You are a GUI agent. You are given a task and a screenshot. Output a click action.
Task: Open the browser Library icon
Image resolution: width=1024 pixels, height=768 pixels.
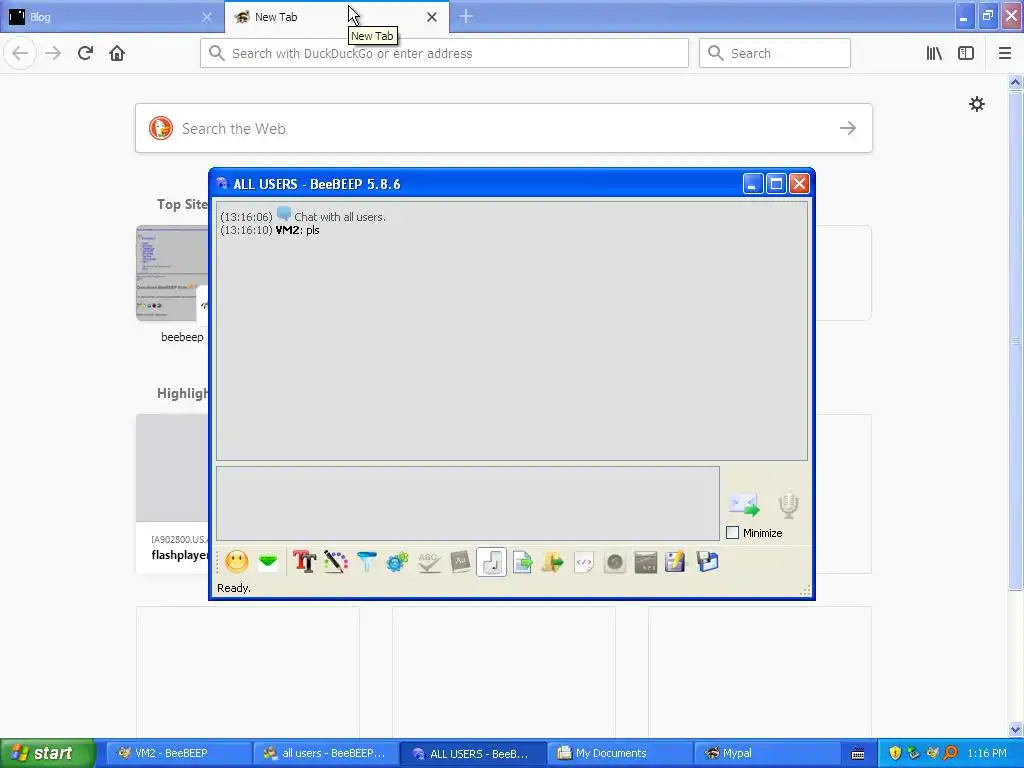click(934, 53)
